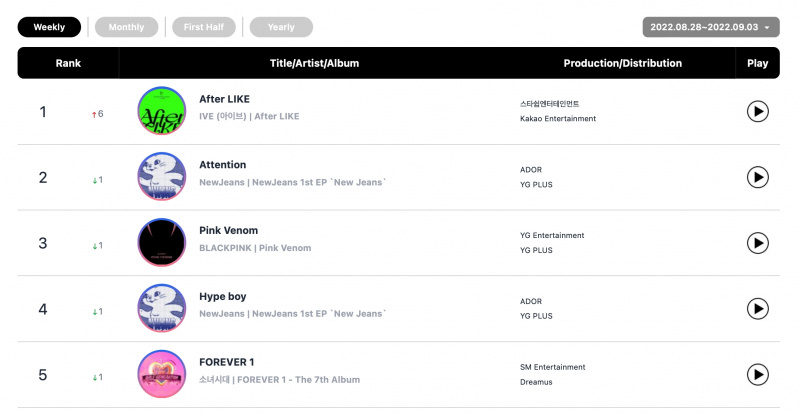Viewport: 800px width, 413px height.
Task: Open the Attention song title
Action: click(x=222, y=165)
